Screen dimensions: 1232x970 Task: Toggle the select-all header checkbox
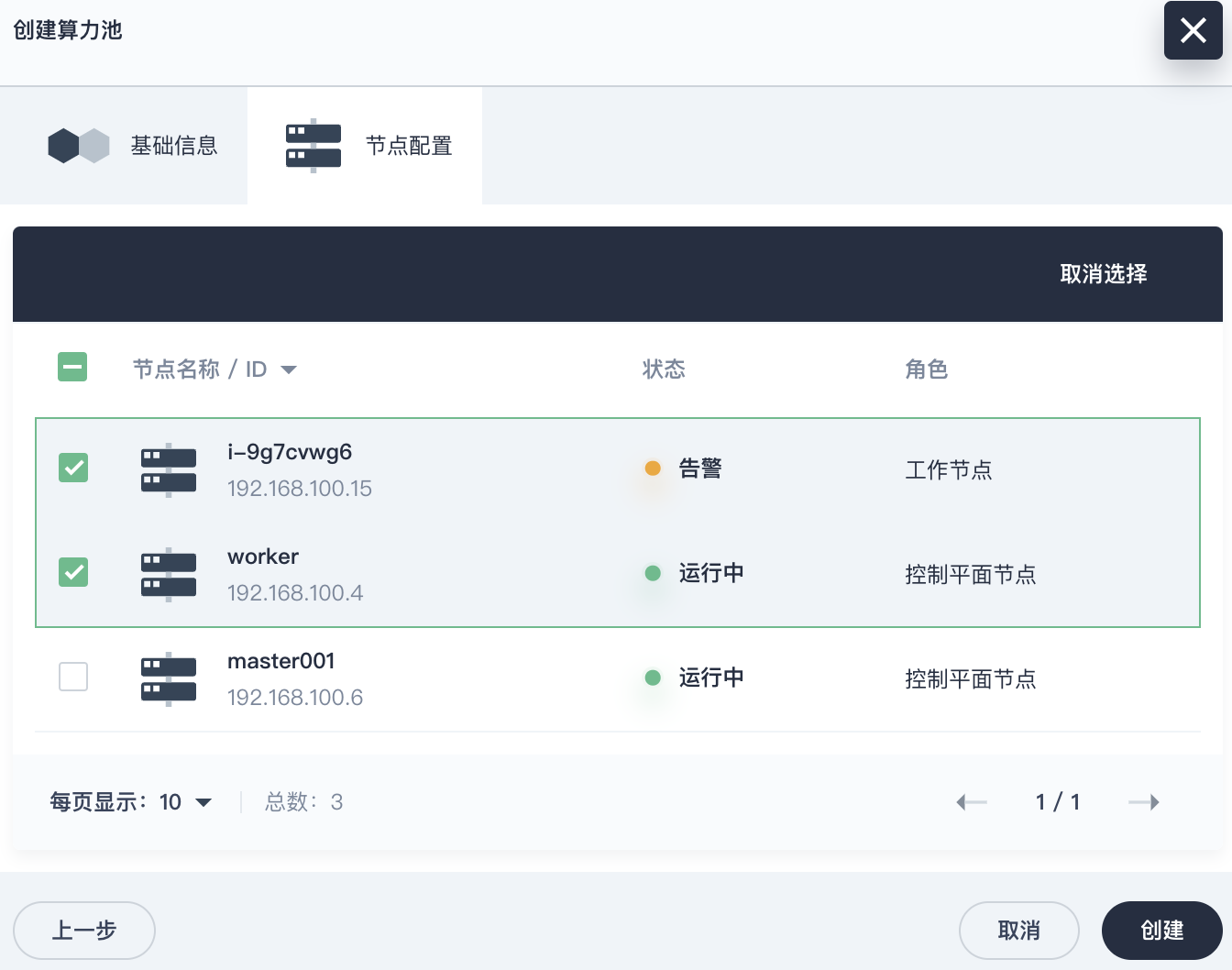[72, 367]
